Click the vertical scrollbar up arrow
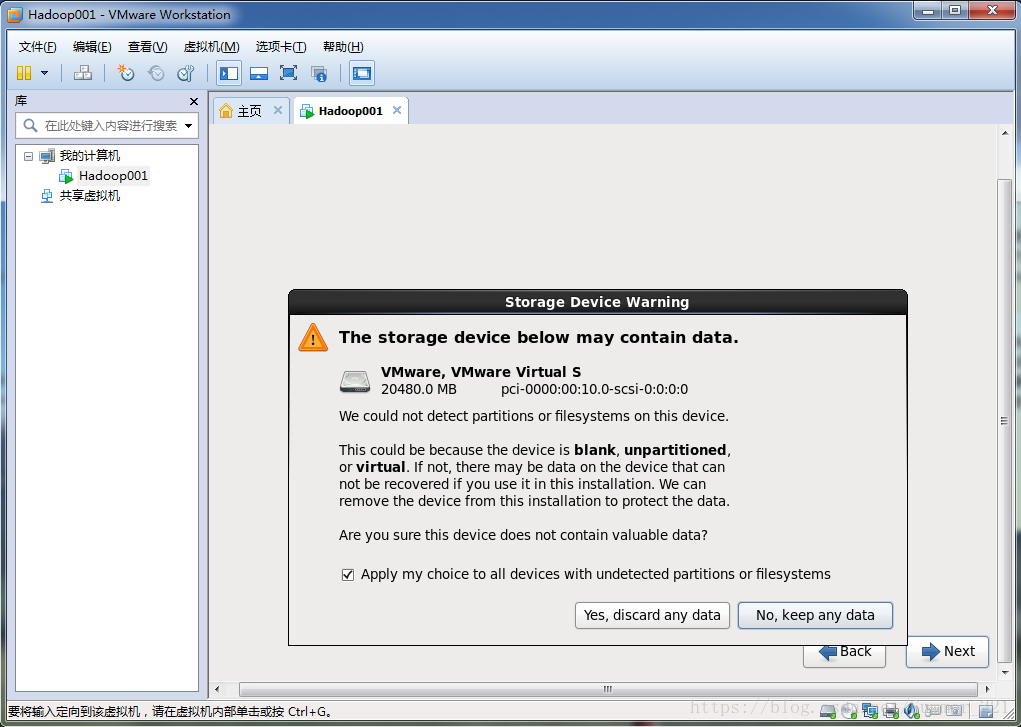Image resolution: width=1021 pixels, height=727 pixels. [1005, 134]
